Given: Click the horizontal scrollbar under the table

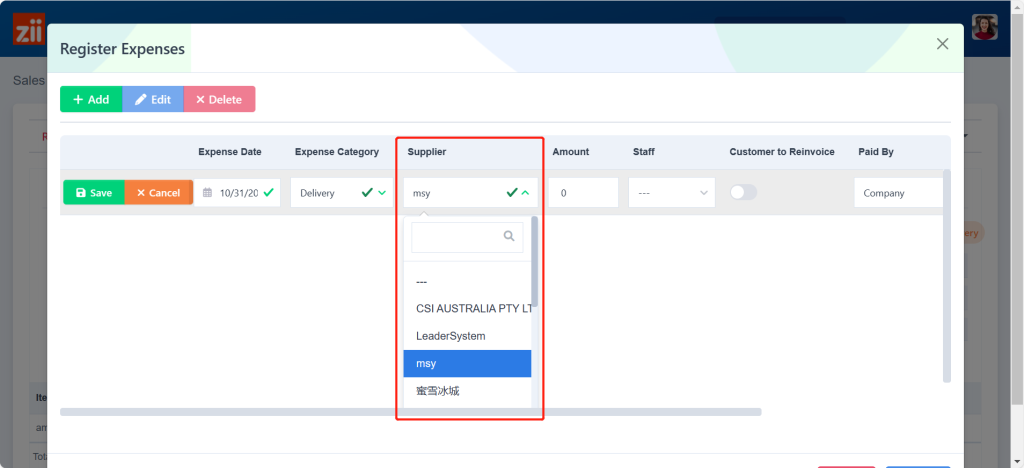Looking at the screenshot, I should point(410,411).
